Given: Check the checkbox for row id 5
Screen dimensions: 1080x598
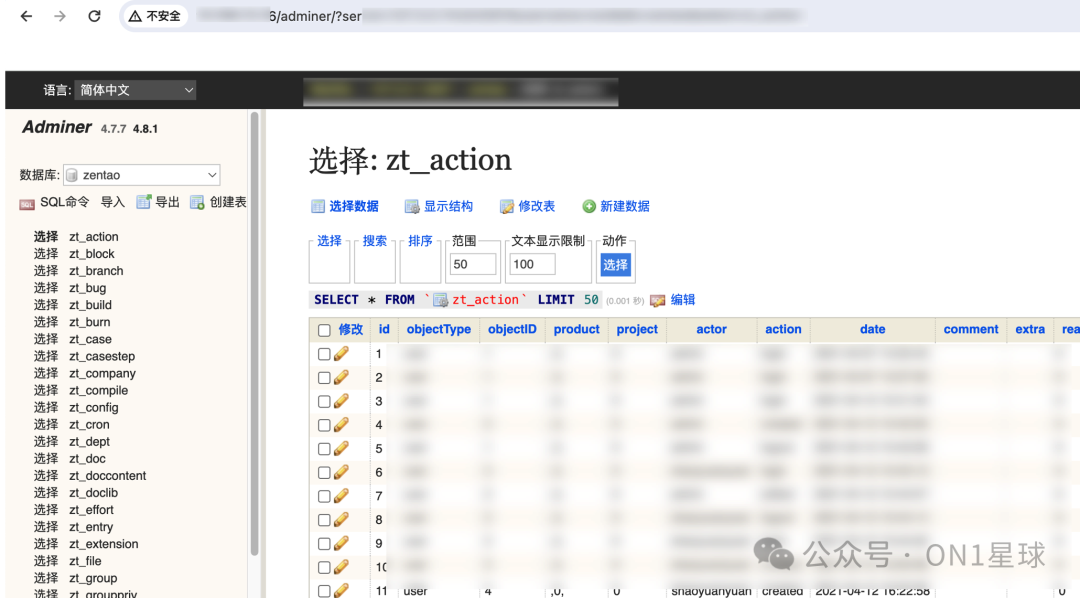Looking at the screenshot, I should [x=324, y=448].
